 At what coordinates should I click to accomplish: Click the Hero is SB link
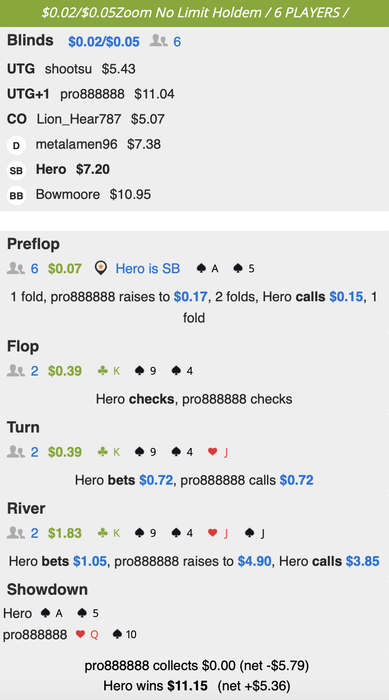coord(148,269)
